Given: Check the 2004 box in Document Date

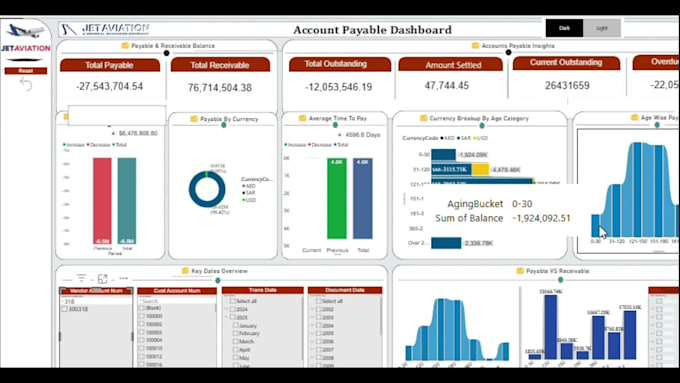Looking at the screenshot, I should (319, 325).
